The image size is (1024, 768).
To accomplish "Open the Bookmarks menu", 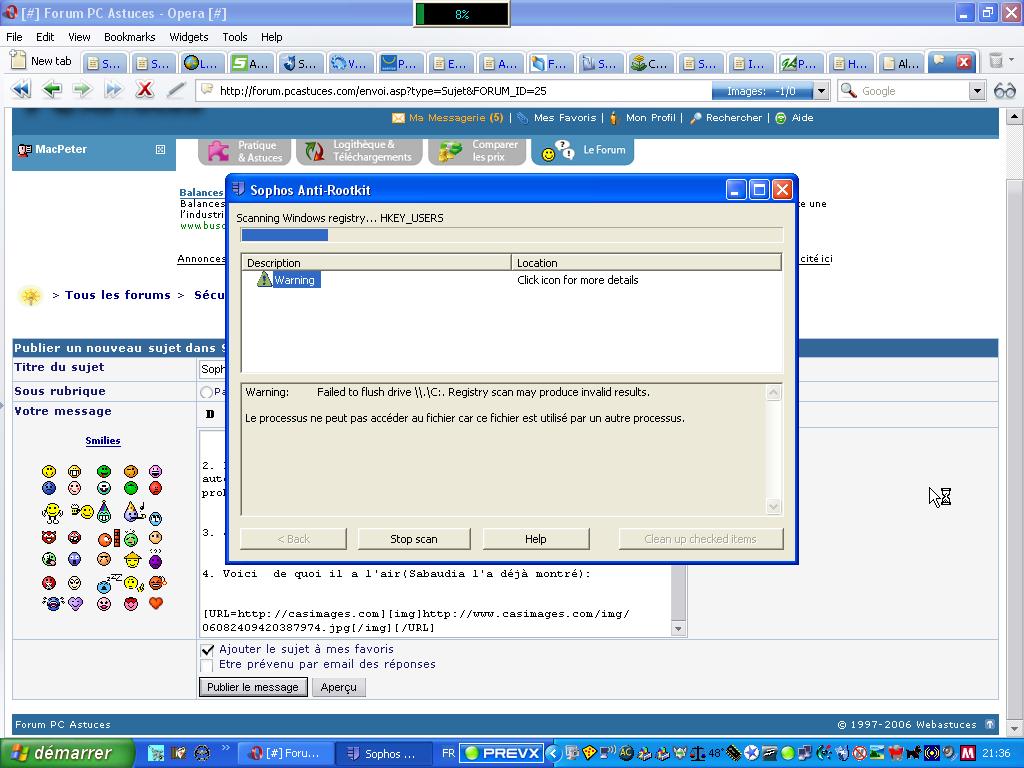I will tap(129, 37).
